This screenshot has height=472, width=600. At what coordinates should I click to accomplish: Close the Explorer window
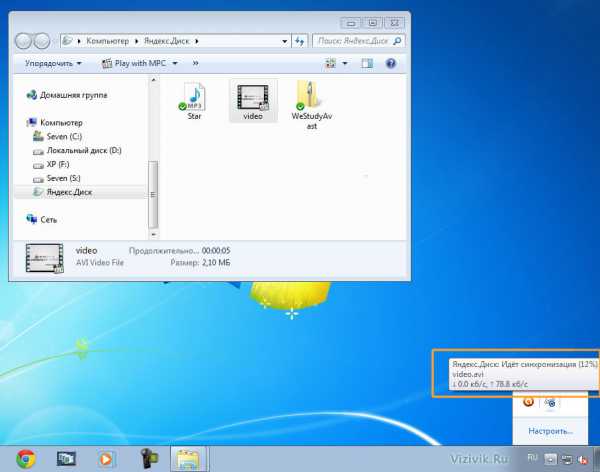(x=394, y=23)
